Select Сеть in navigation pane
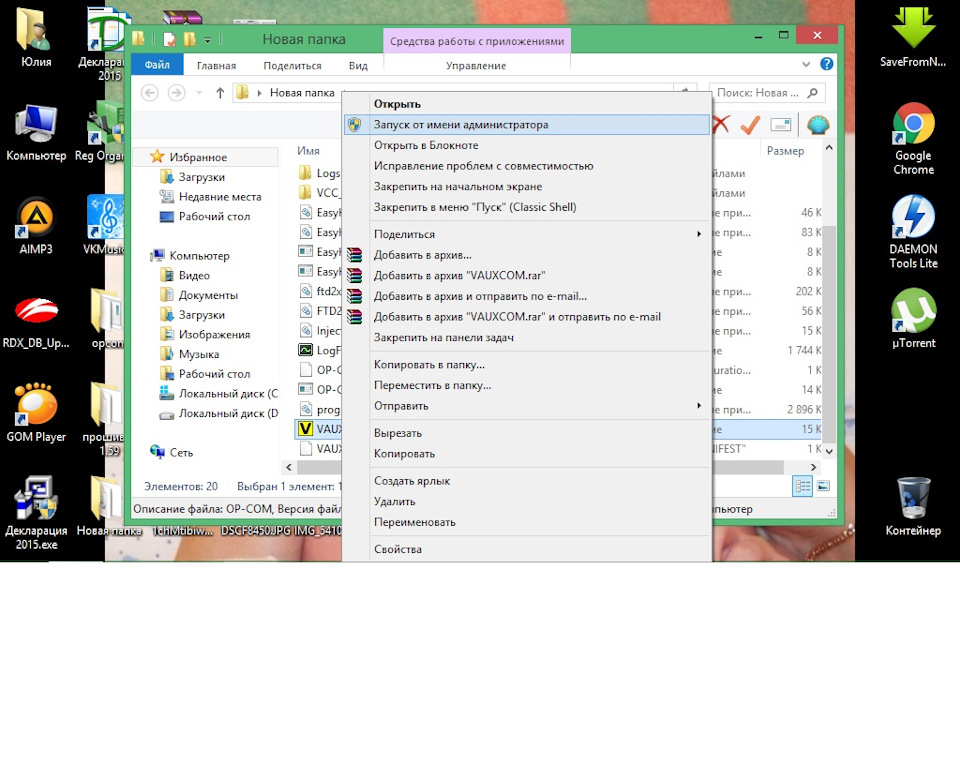Viewport: 960px width, 780px height. [x=172, y=452]
